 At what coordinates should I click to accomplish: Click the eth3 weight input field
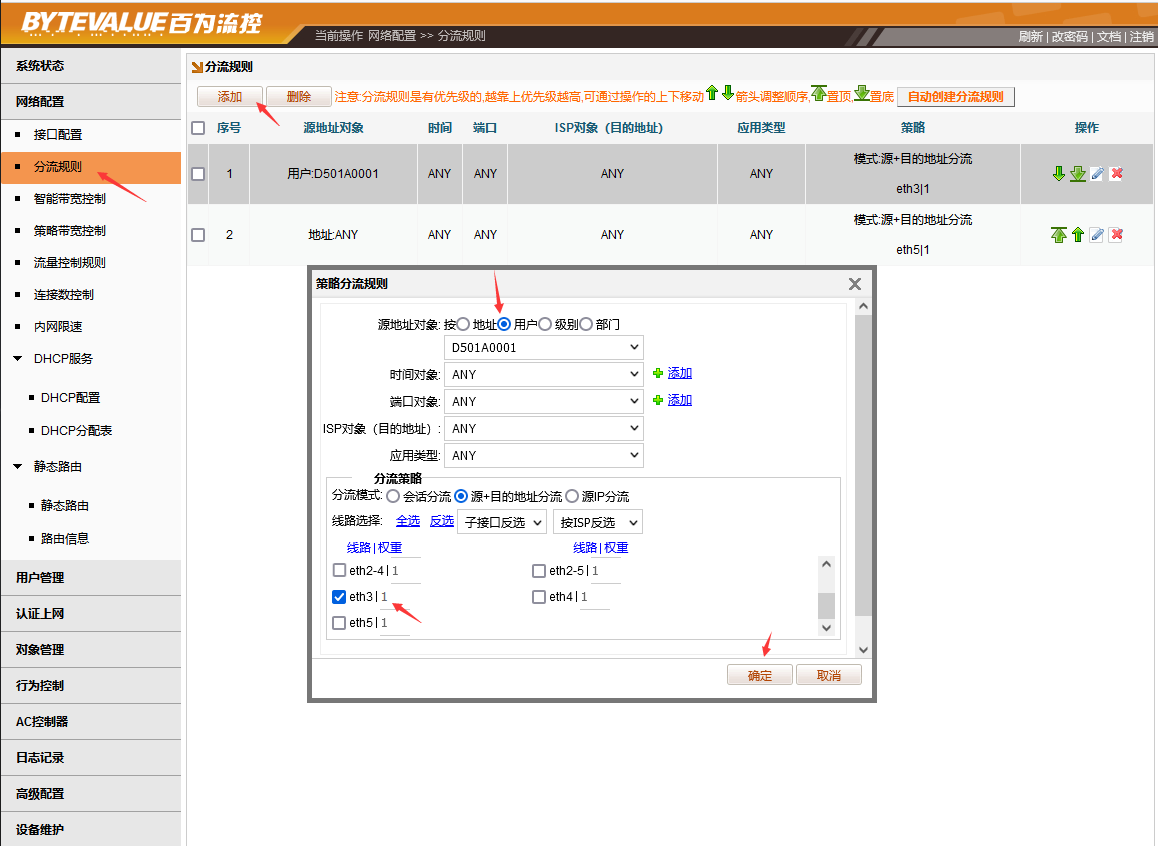[398, 597]
